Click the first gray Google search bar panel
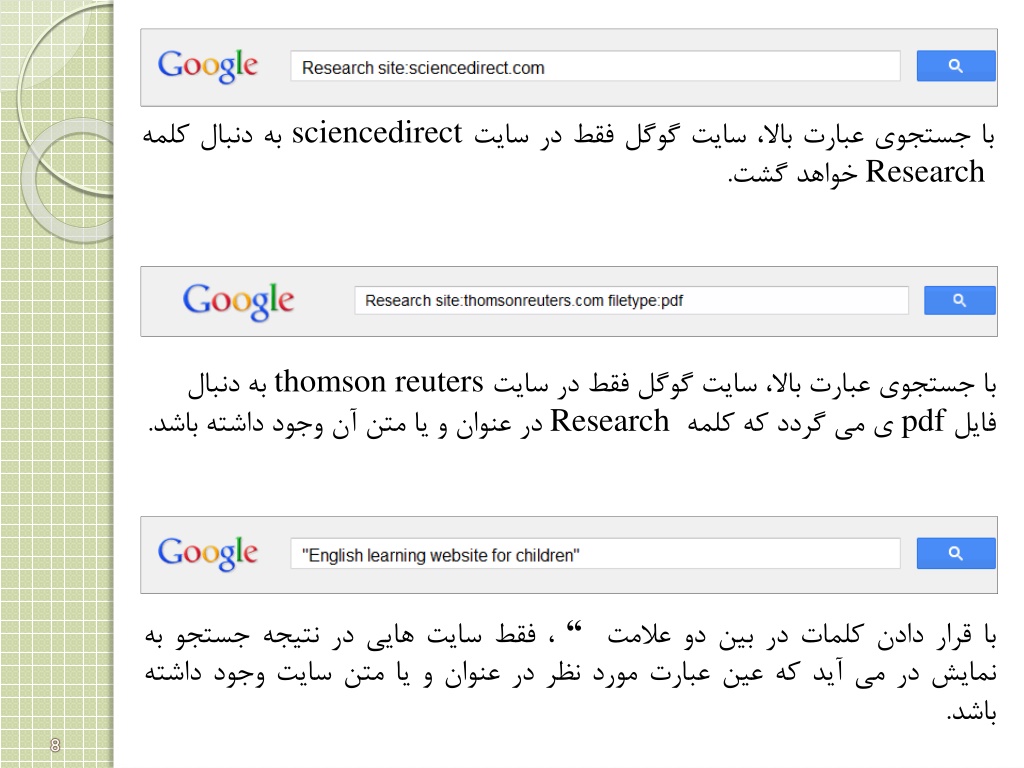This screenshot has width=1024, height=768. (569, 67)
